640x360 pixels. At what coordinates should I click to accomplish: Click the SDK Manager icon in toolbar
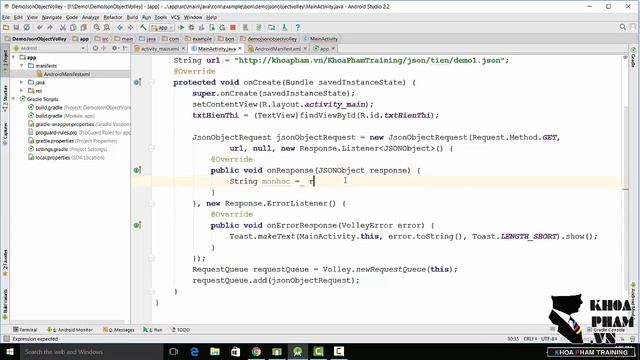point(284,27)
